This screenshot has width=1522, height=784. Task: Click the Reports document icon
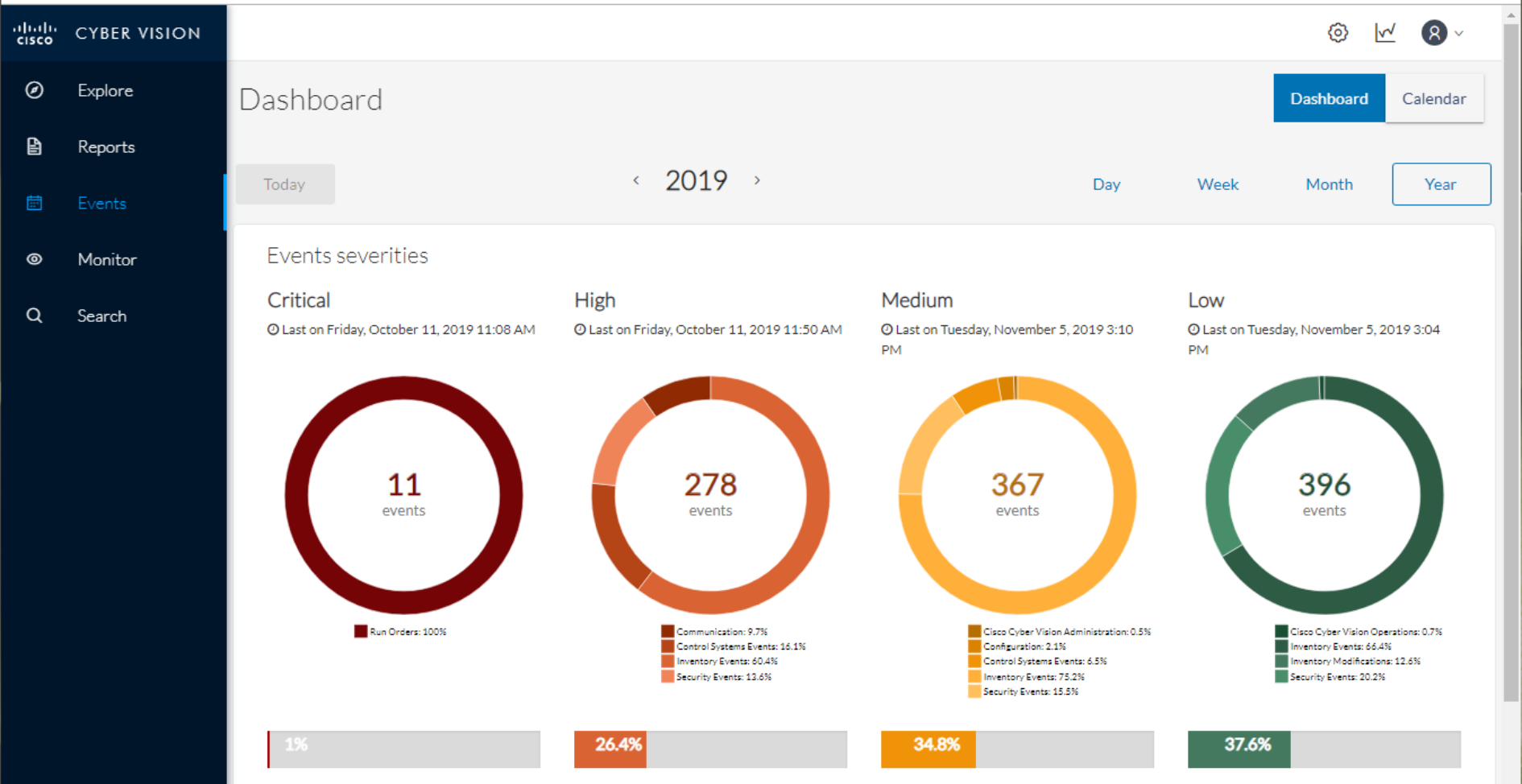34,146
